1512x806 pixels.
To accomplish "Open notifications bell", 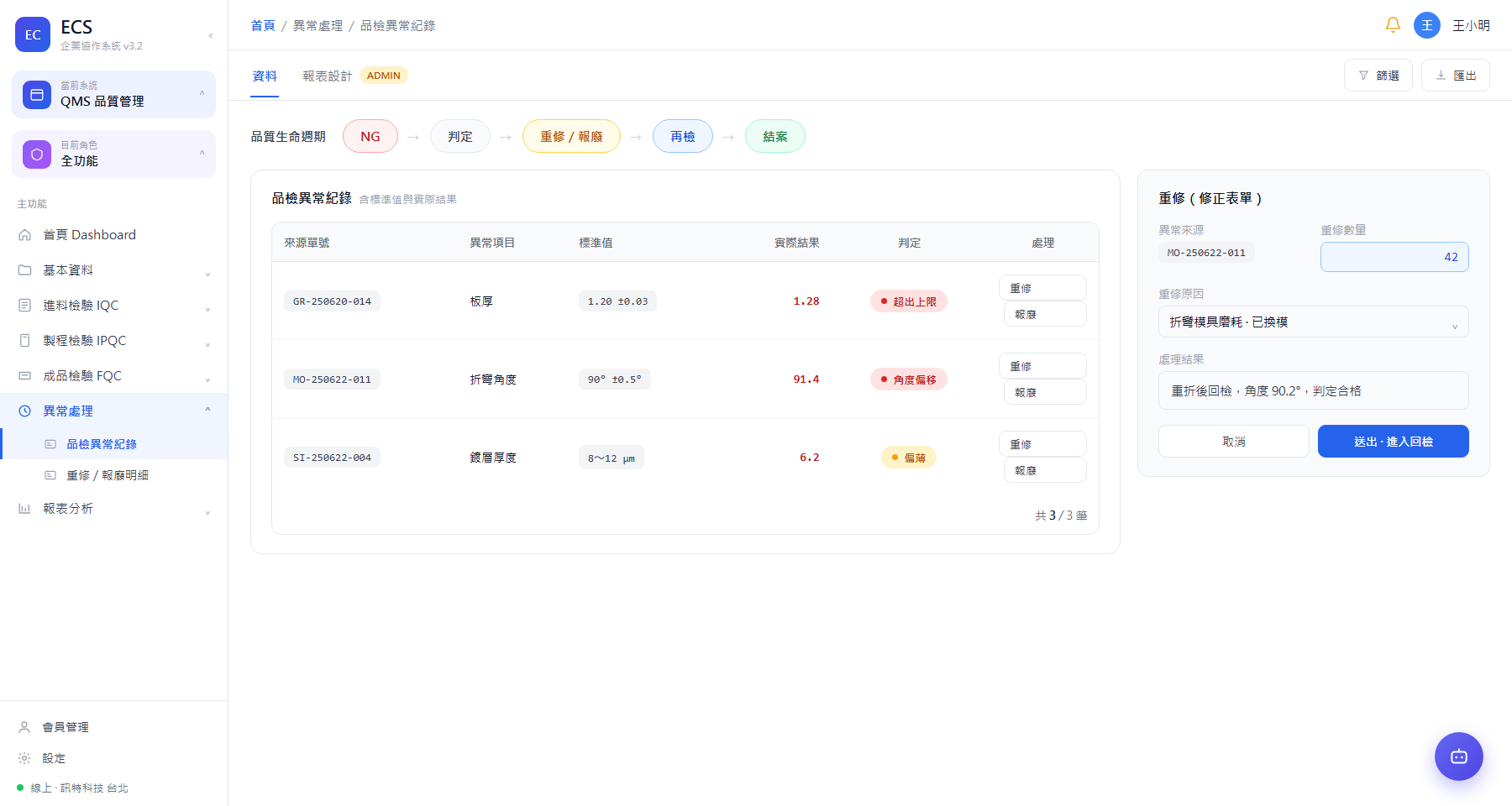I will (x=1393, y=25).
